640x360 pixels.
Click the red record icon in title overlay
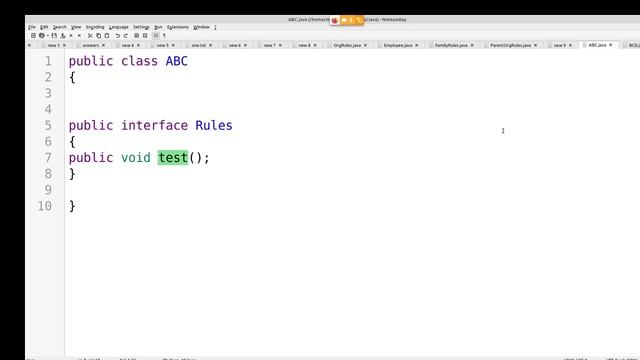334,20
